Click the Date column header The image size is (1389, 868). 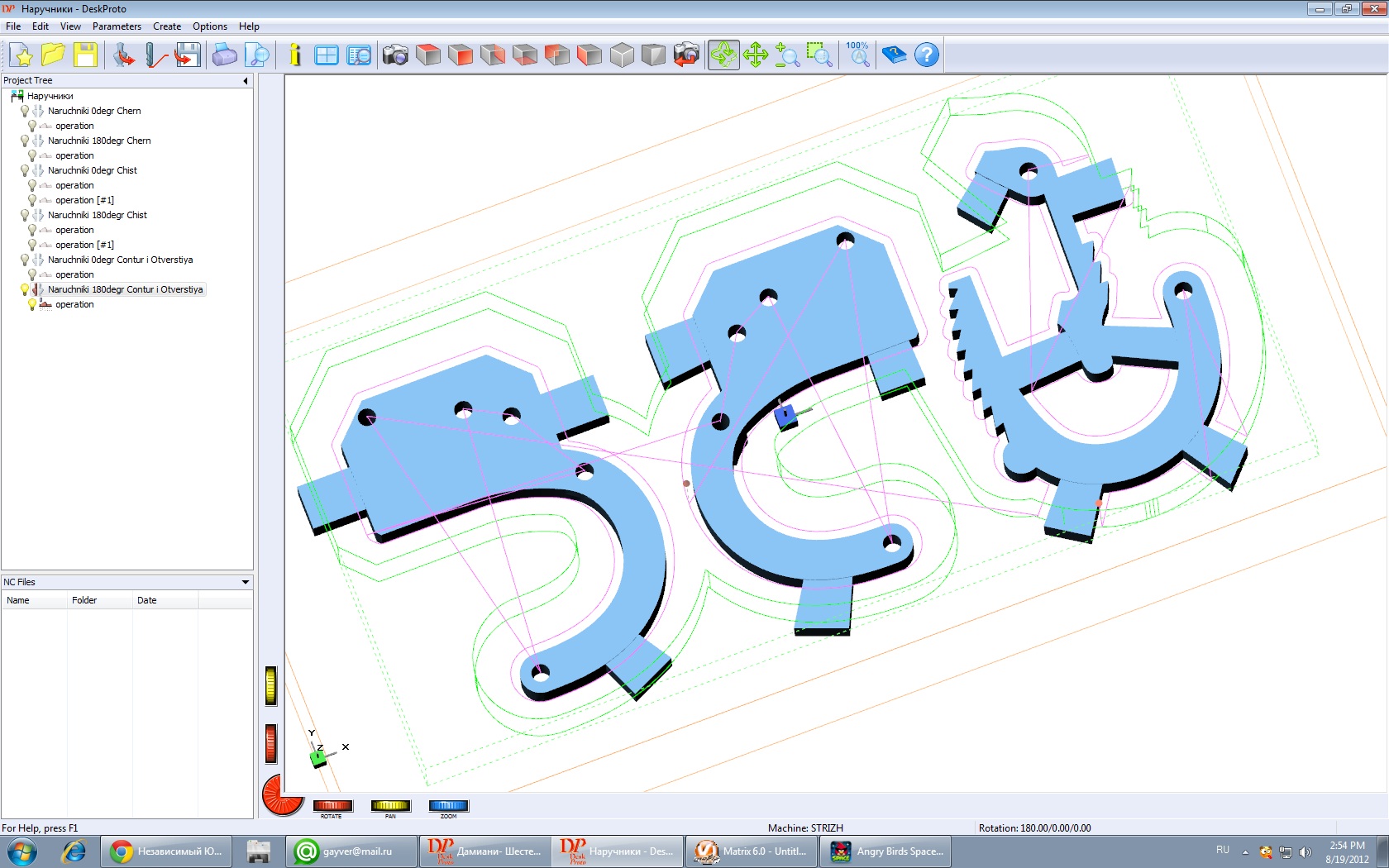point(147,600)
